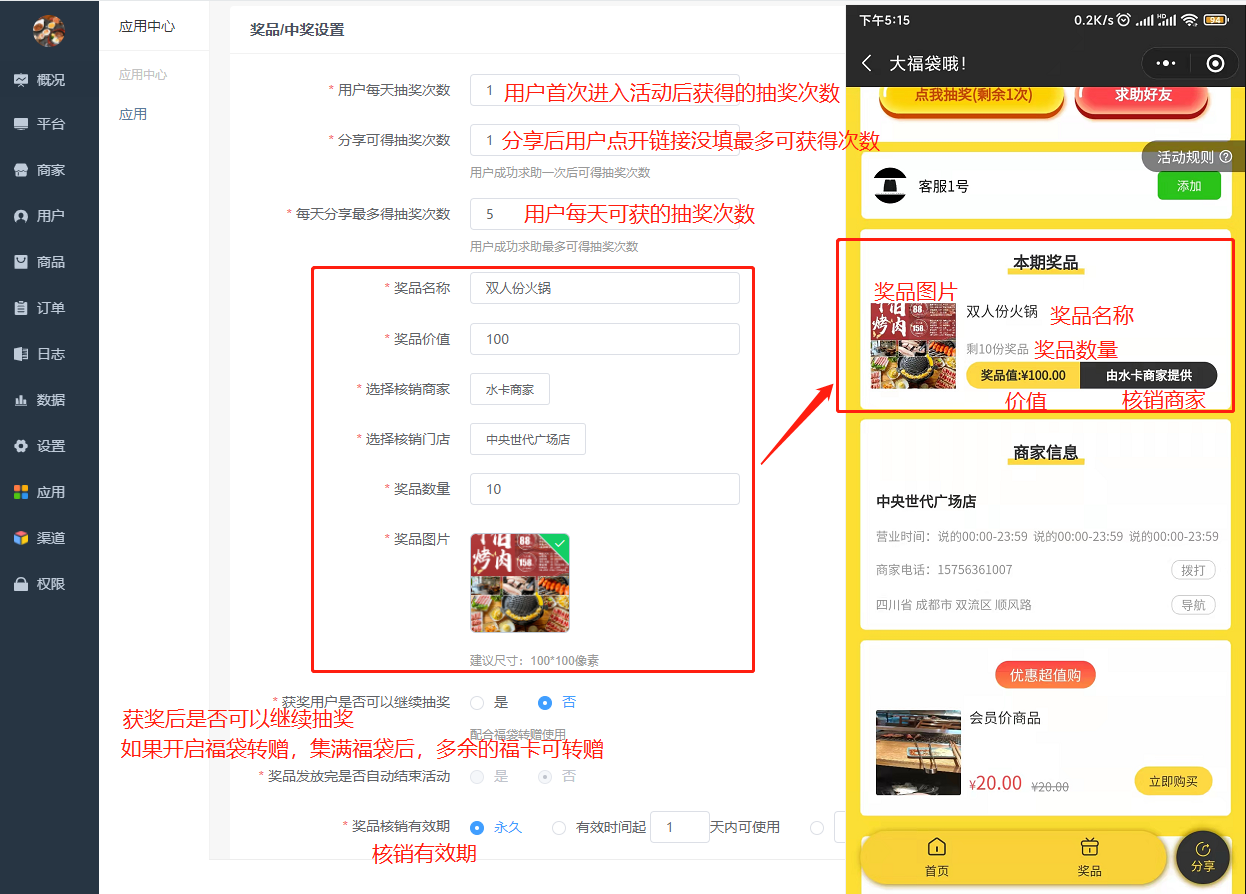
Task: Switch to the 首页 tab in the phone preview
Action: (937, 857)
